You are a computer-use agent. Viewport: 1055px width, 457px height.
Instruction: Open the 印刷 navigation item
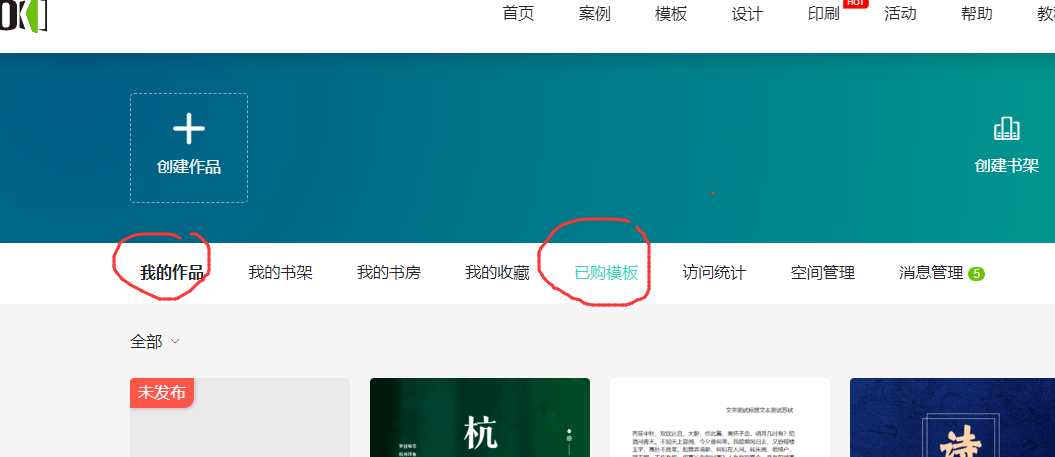coord(823,14)
